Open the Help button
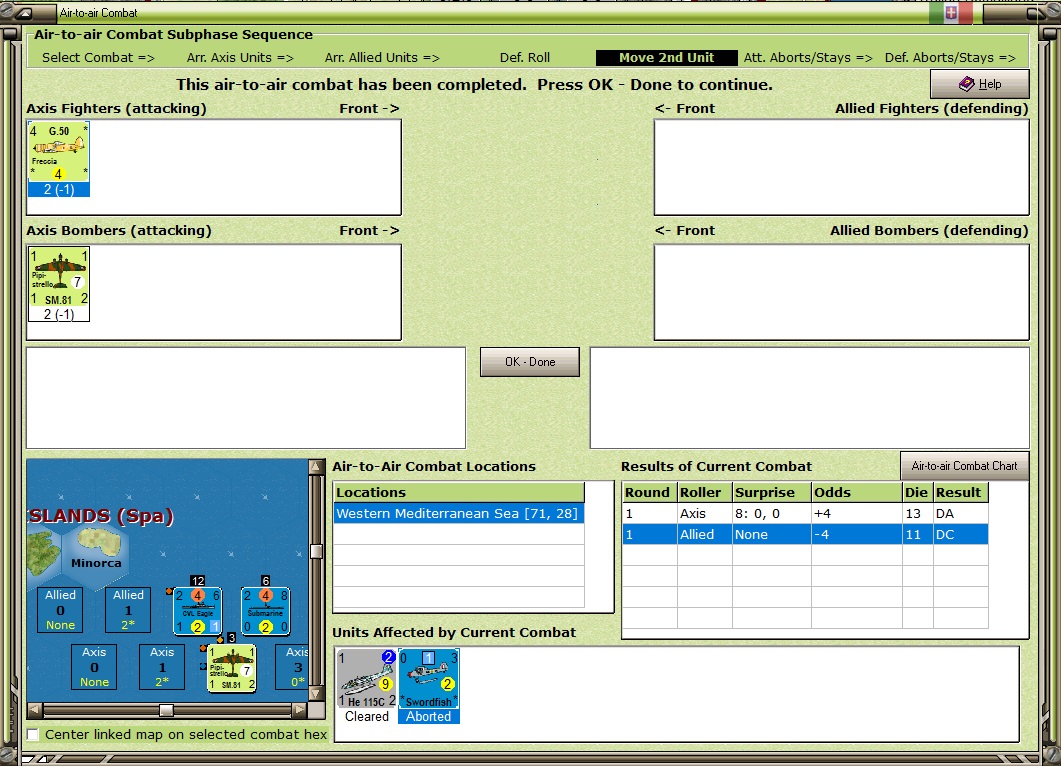The height and width of the screenshot is (766, 1061). (x=980, y=84)
